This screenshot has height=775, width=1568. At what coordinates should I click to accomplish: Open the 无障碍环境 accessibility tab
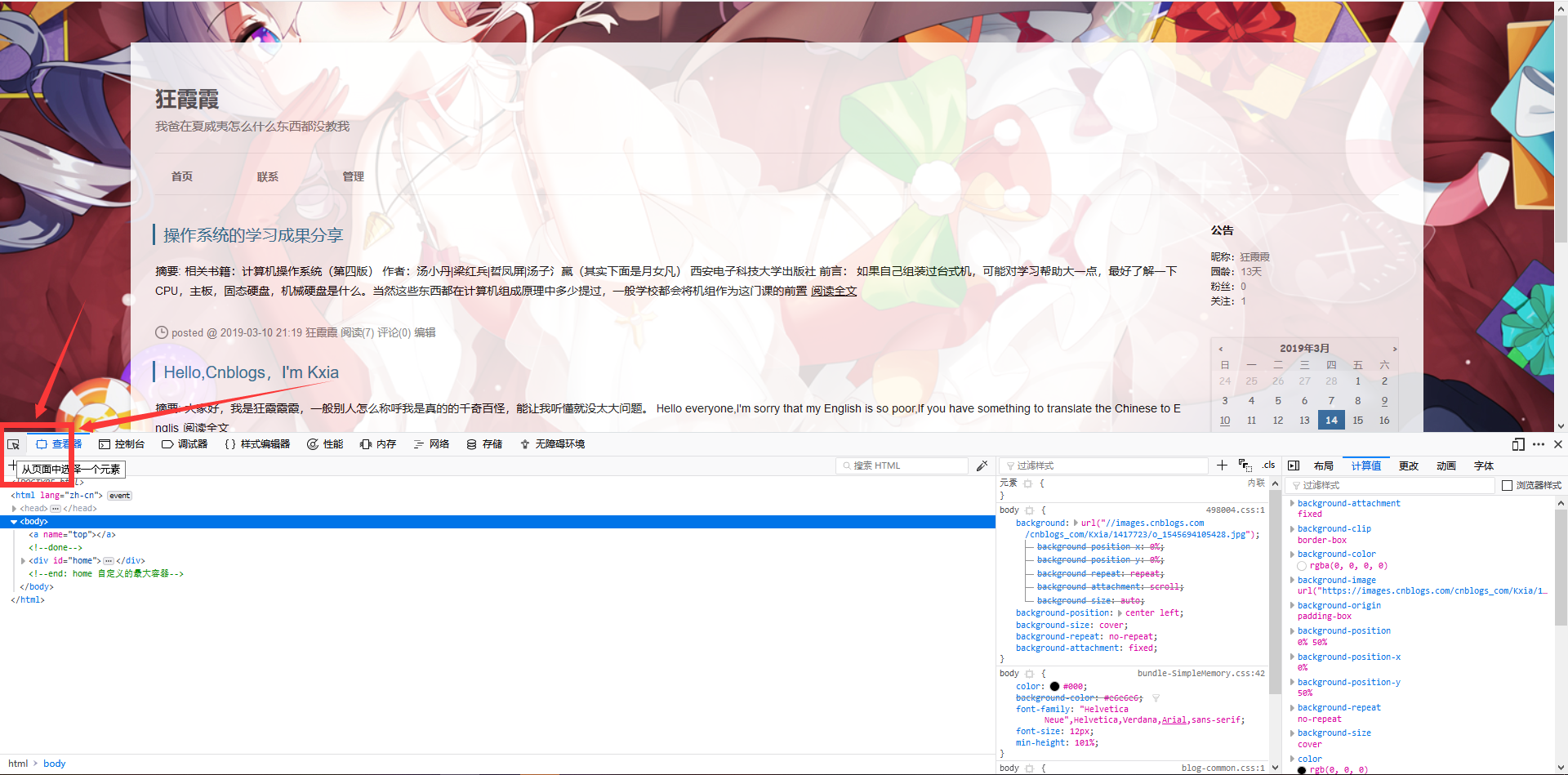[x=552, y=444]
